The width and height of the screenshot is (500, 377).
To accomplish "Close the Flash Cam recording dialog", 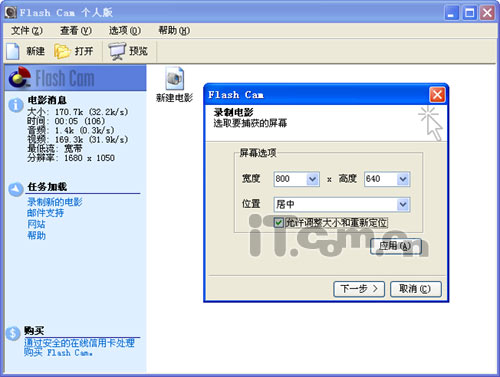I will tap(437, 95).
